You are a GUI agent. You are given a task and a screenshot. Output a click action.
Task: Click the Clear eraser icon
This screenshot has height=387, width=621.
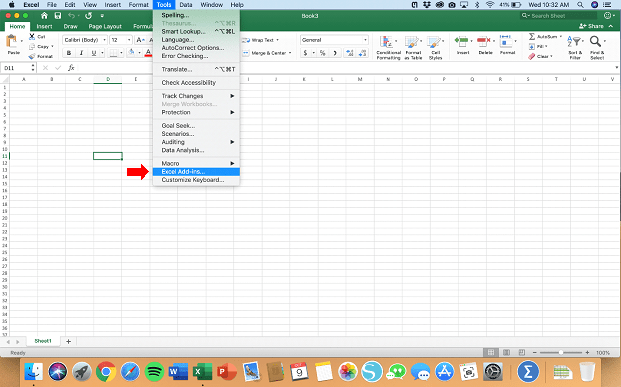(x=532, y=56)
